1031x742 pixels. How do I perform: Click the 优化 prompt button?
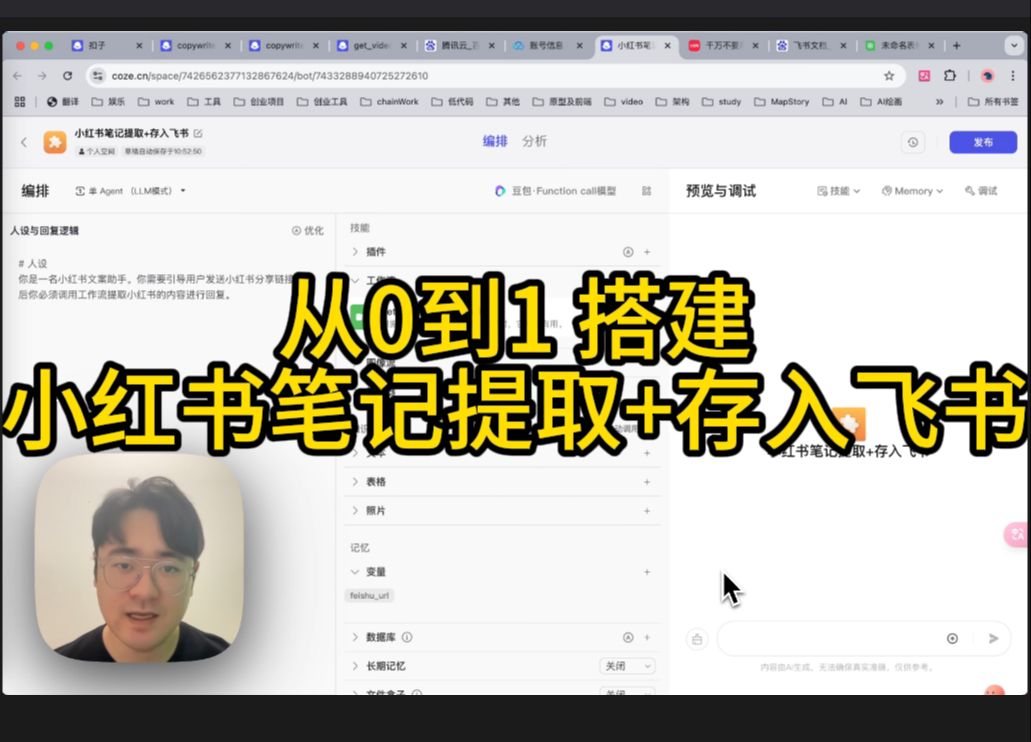point(308,230)
